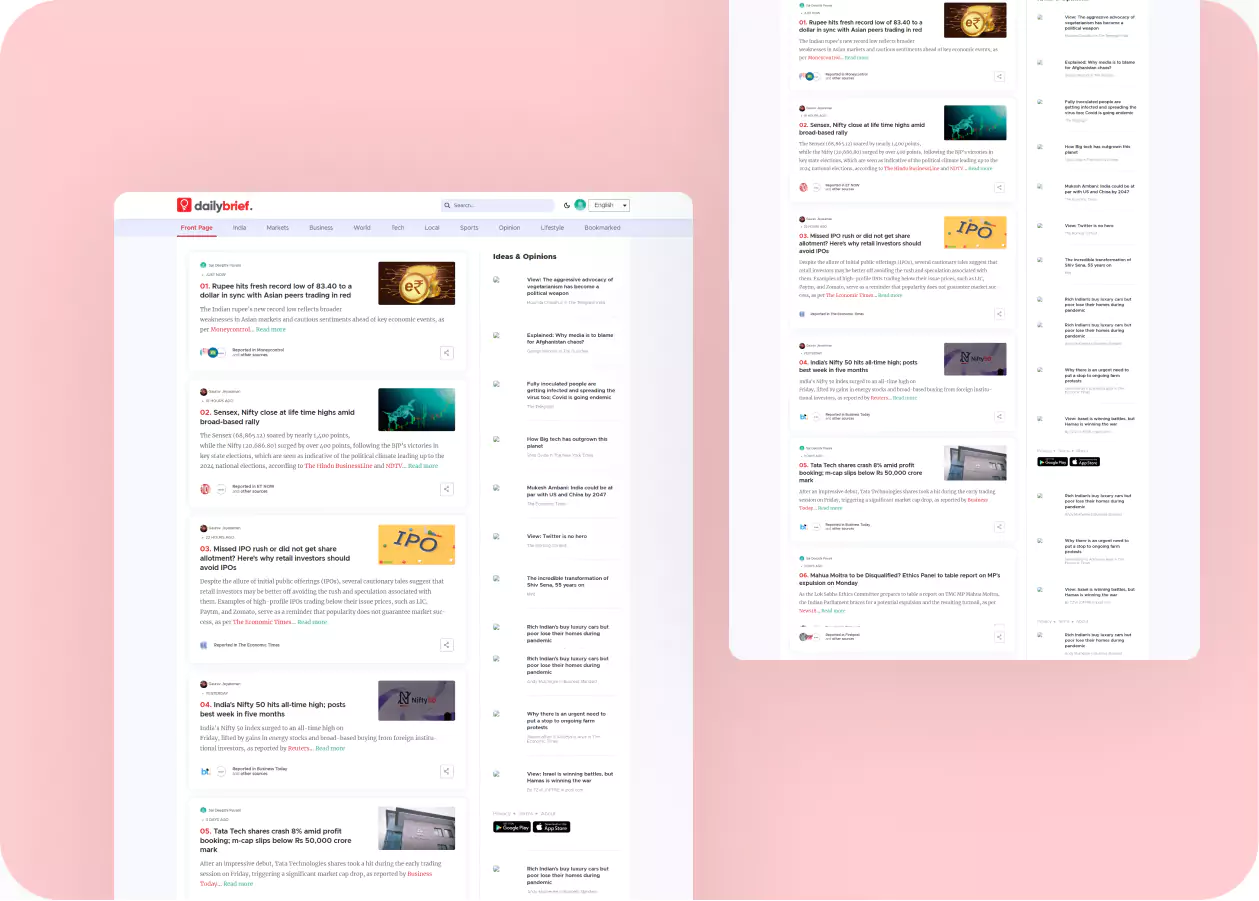Open the Local tab
1259x901 pixels.
click(x=432, y=228)
